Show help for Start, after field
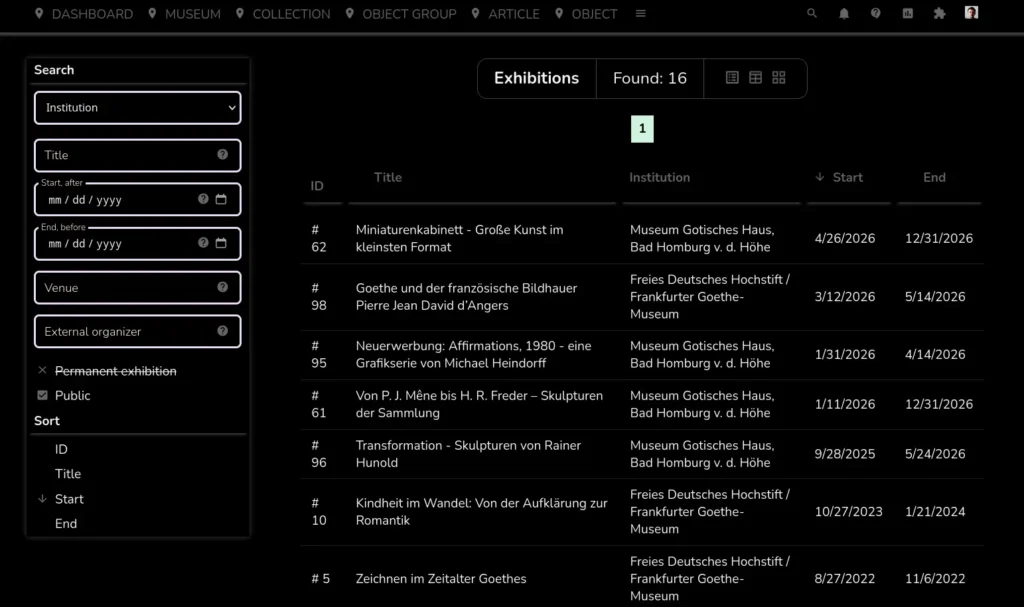Viewport: 1024px width, 607px height. (203, 199)
